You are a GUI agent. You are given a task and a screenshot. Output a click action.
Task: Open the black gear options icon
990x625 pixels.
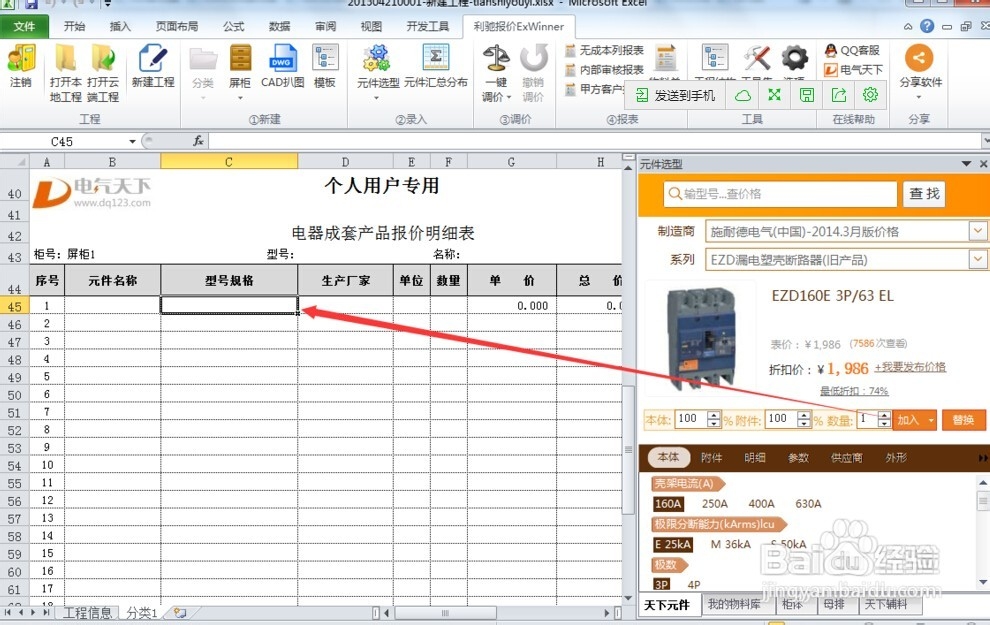(x=794, y=58)
